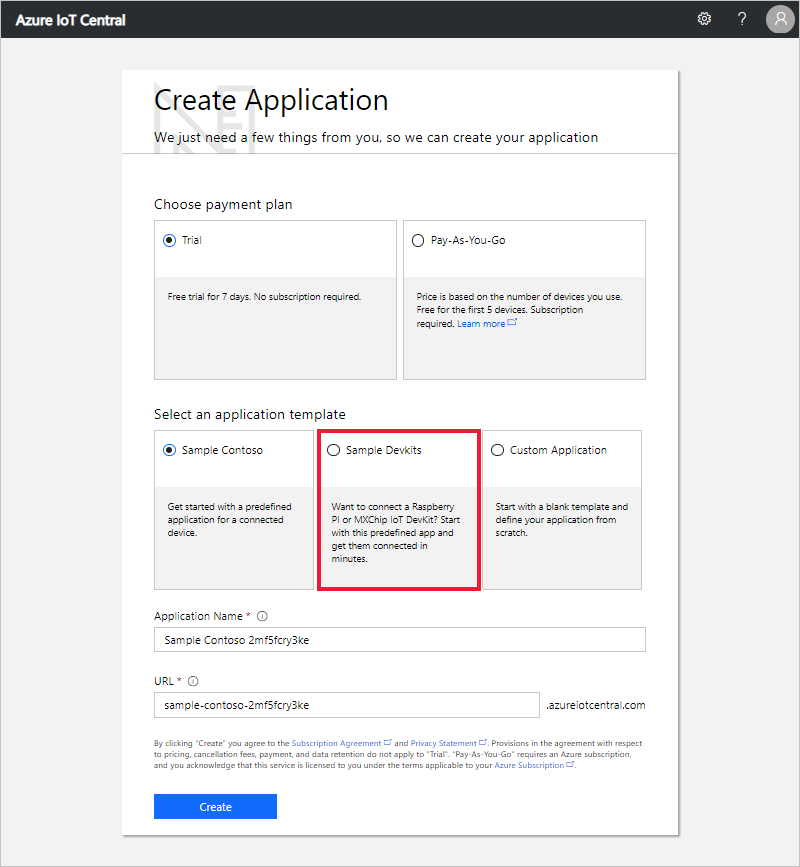Viewport: 800px width, 867px height.
Task: Open the Learn more link
Action: (x=483, y=322)
